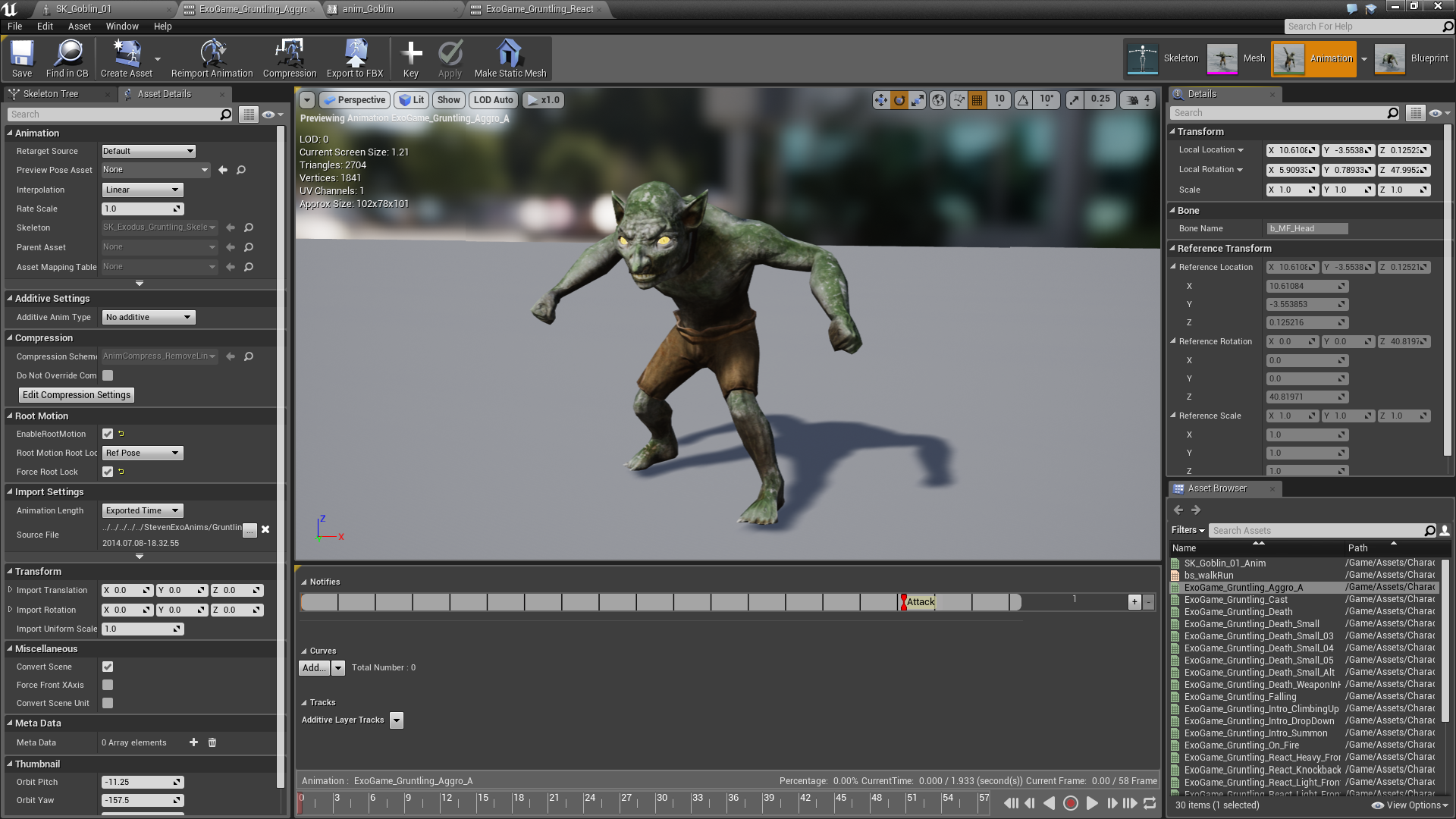Open Animation Length Exported Time dropdown
This screenshot has width=1456, height=819.
coord(143,510)
